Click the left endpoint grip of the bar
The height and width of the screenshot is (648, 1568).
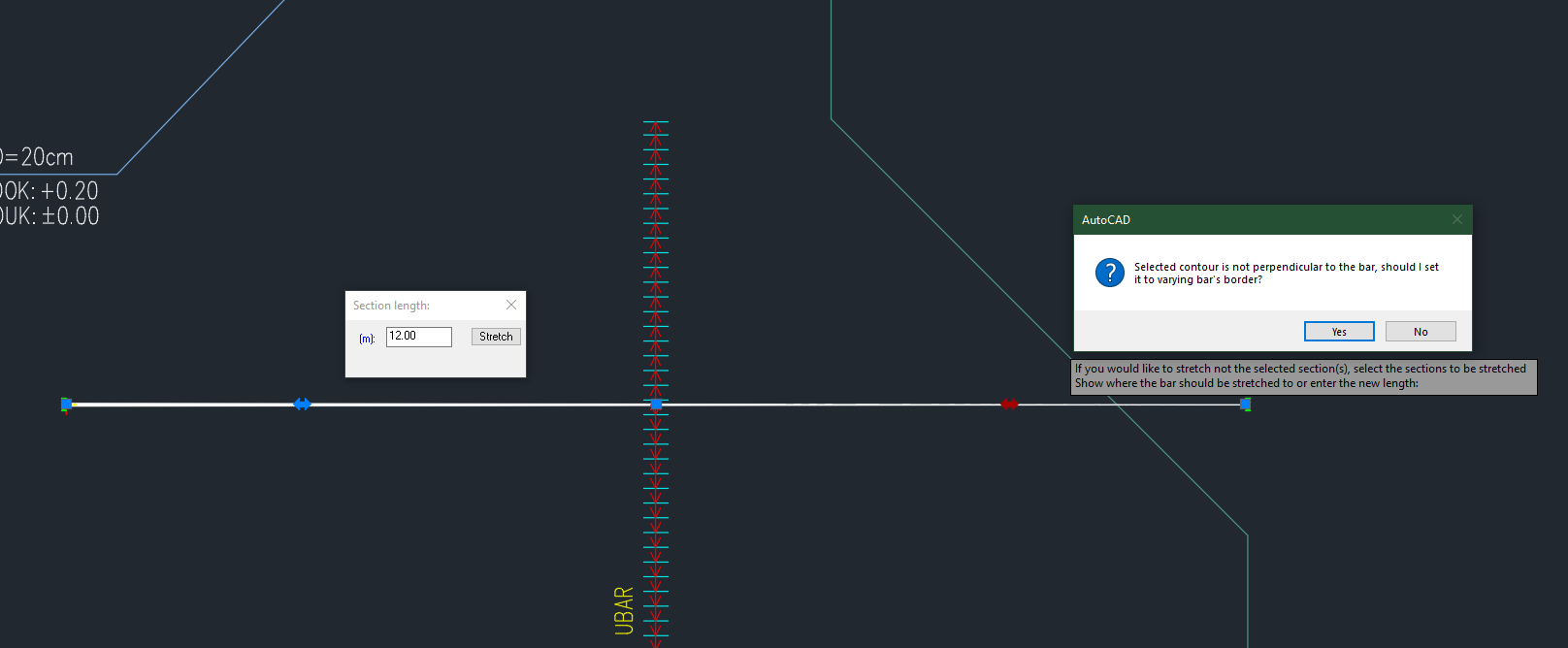pyautogui.click(x=66, y=404)
